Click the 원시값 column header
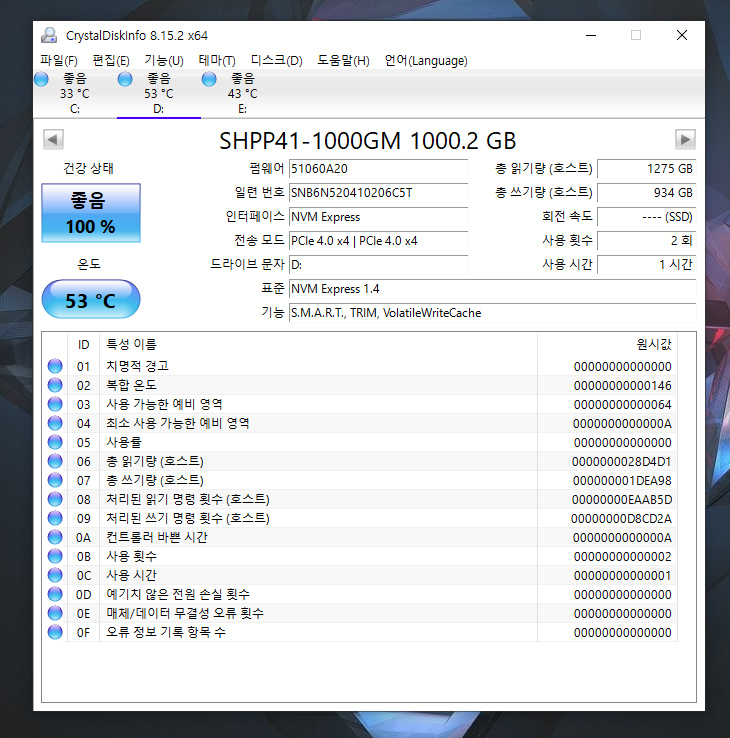 tap(607, 345)
